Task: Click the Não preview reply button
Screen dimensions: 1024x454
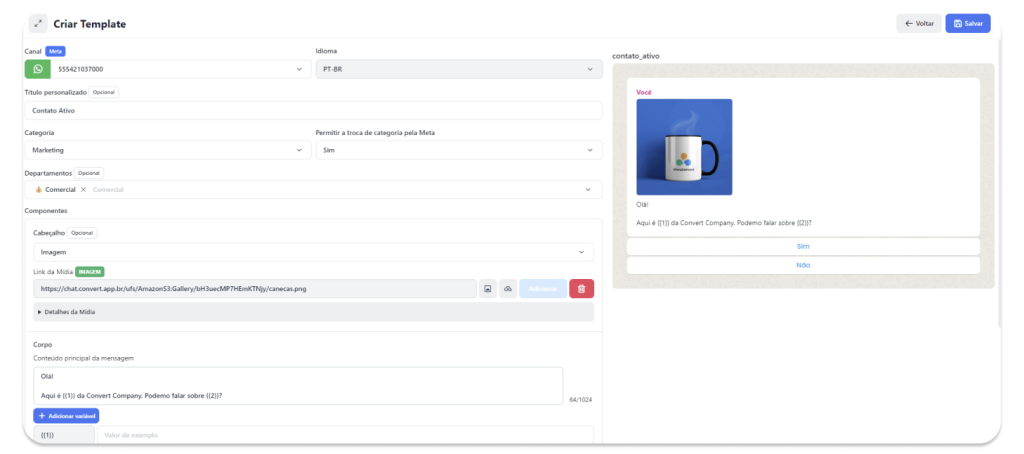Action: (x=803, y=265)
